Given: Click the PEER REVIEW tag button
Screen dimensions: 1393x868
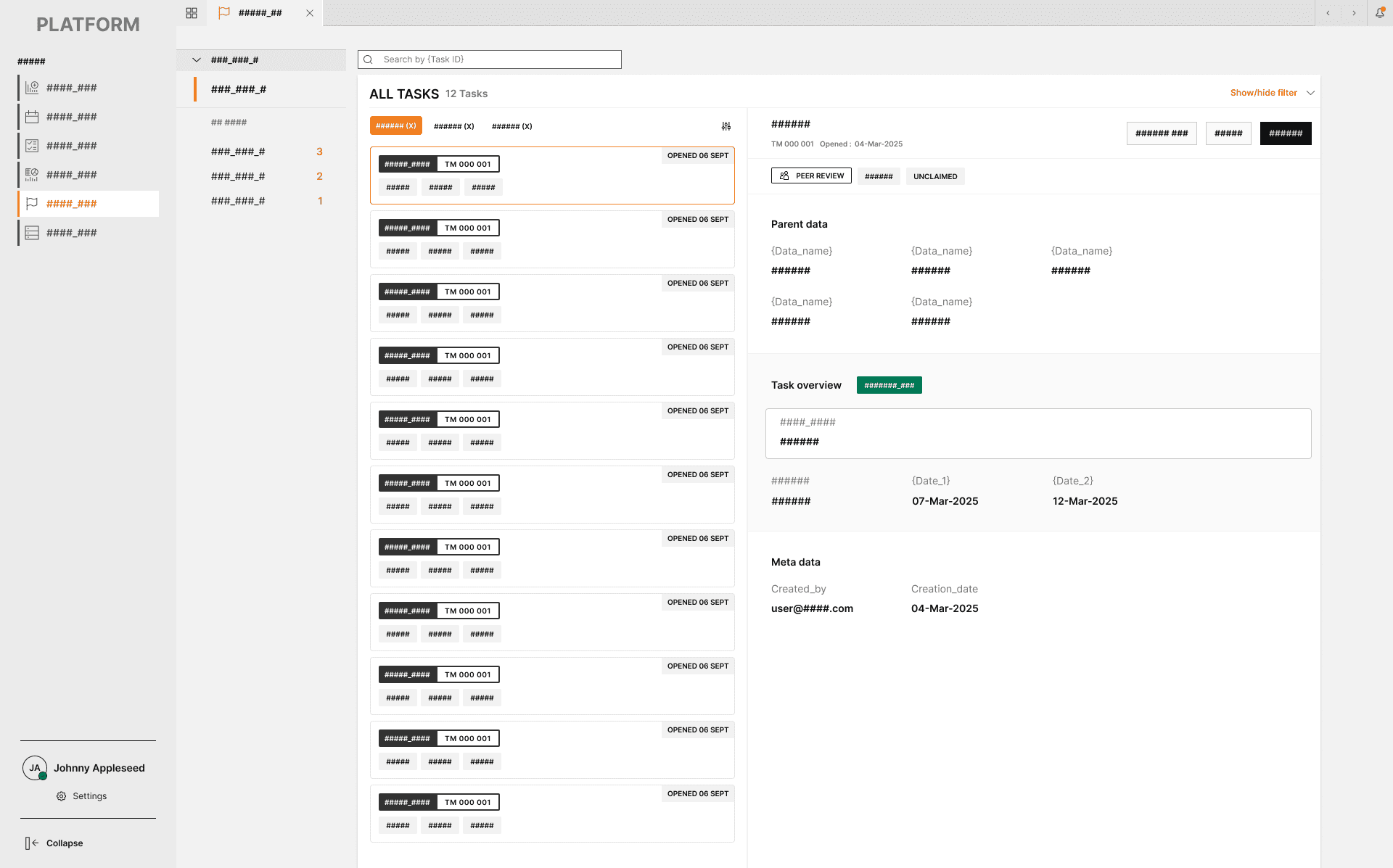Looking at the screenshot, I should click(x=811, y=176).
